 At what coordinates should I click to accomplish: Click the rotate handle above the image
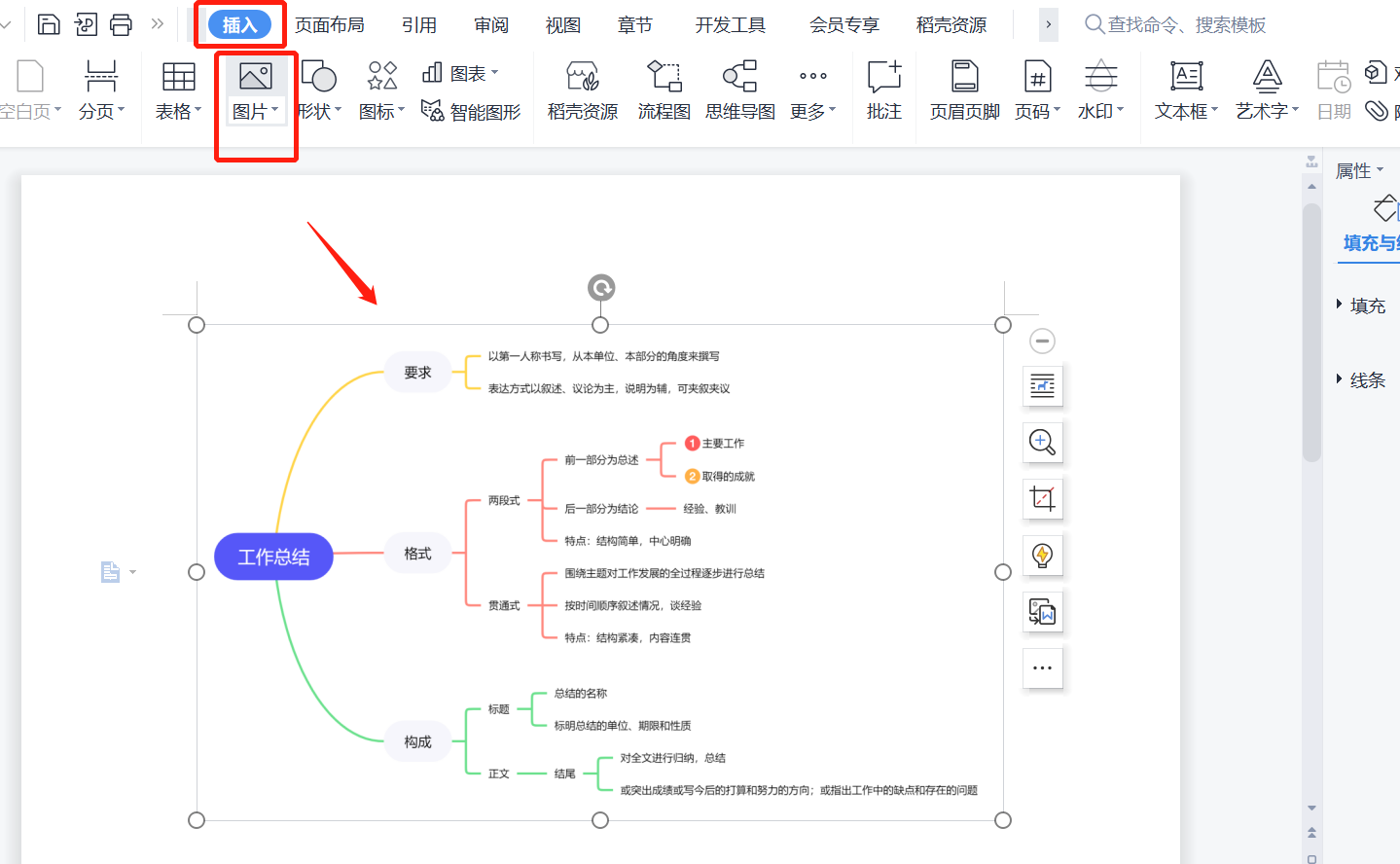pos(601,288)
